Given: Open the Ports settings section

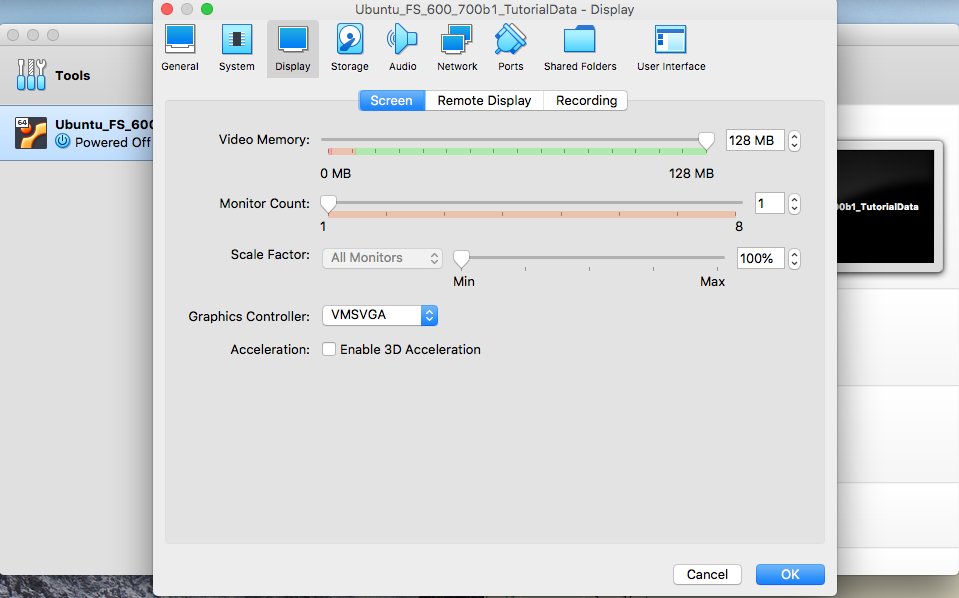Looking at the screenshot, I should point(510,48).
